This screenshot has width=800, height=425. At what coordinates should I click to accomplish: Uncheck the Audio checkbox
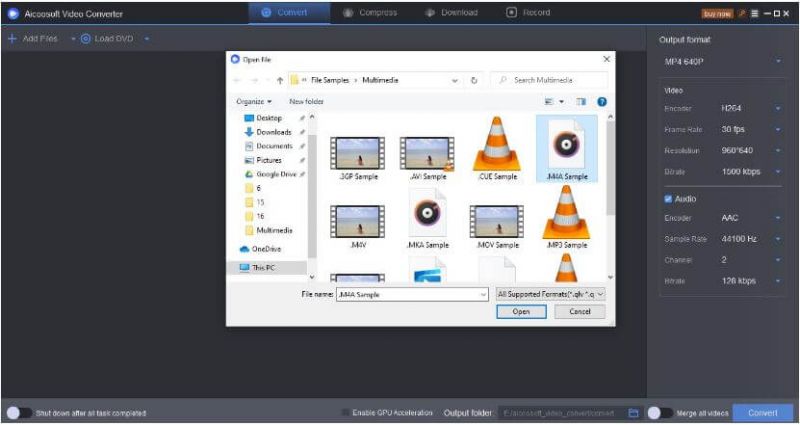[x=668, y=199]
